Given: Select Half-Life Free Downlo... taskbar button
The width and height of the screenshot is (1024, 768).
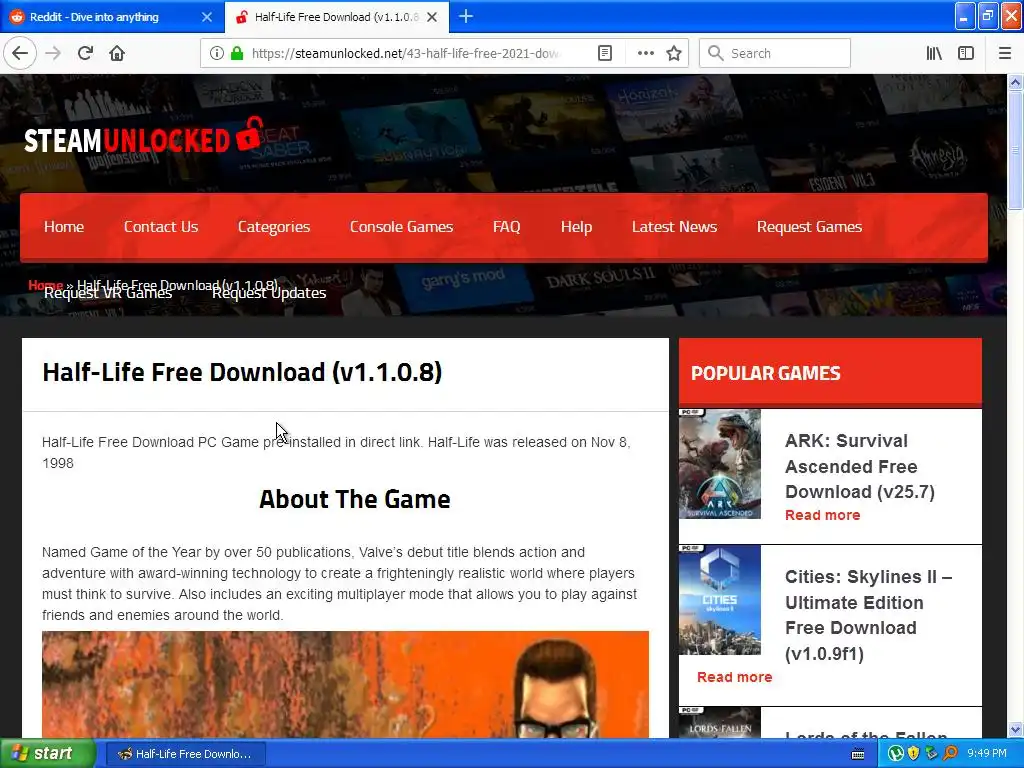Looking at the screenshot, I should pyautogui.click(x=185, y=754).
